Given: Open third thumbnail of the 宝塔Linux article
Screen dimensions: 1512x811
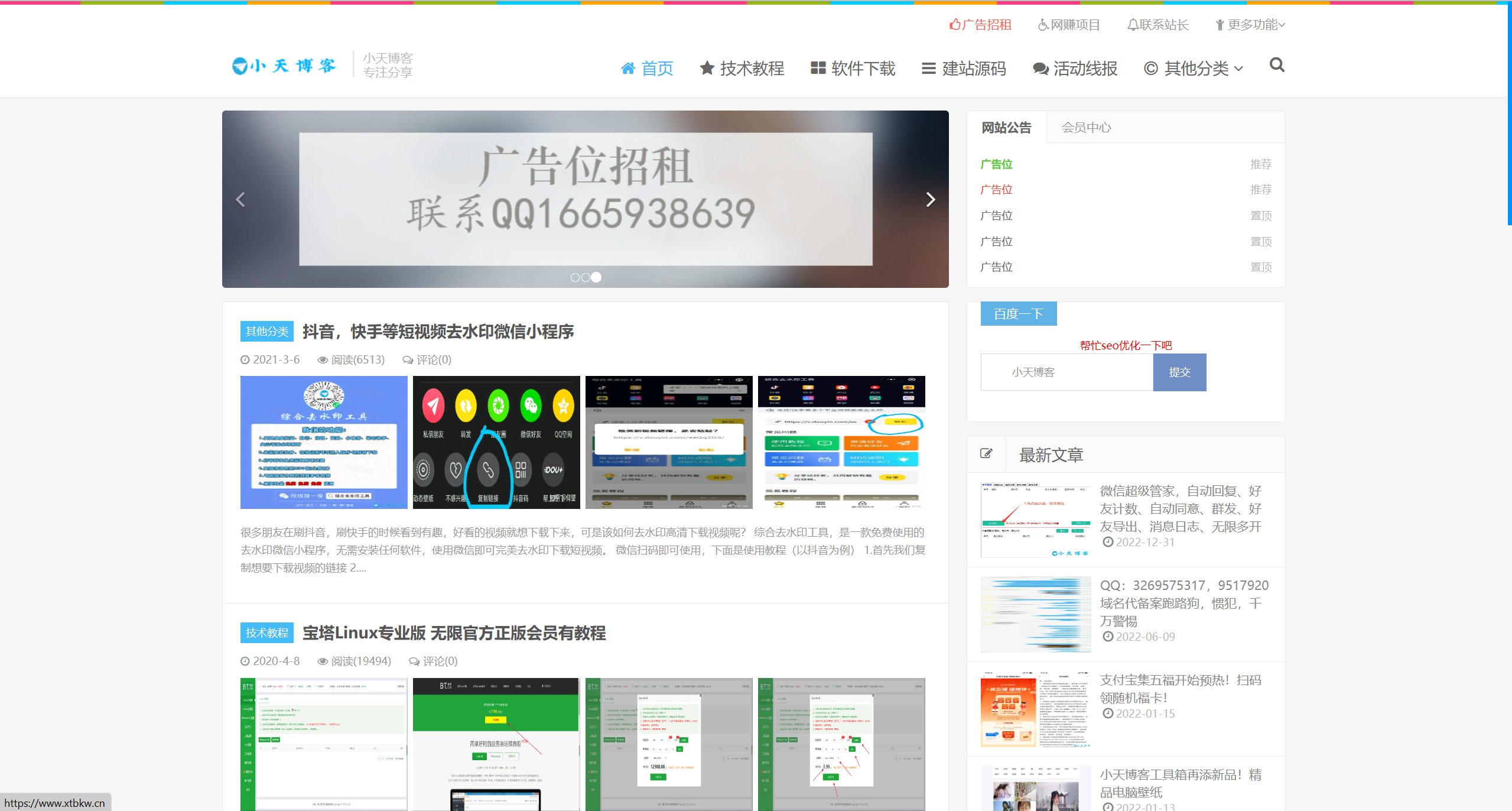Looking at the screenshot, I should coord(669,744).
